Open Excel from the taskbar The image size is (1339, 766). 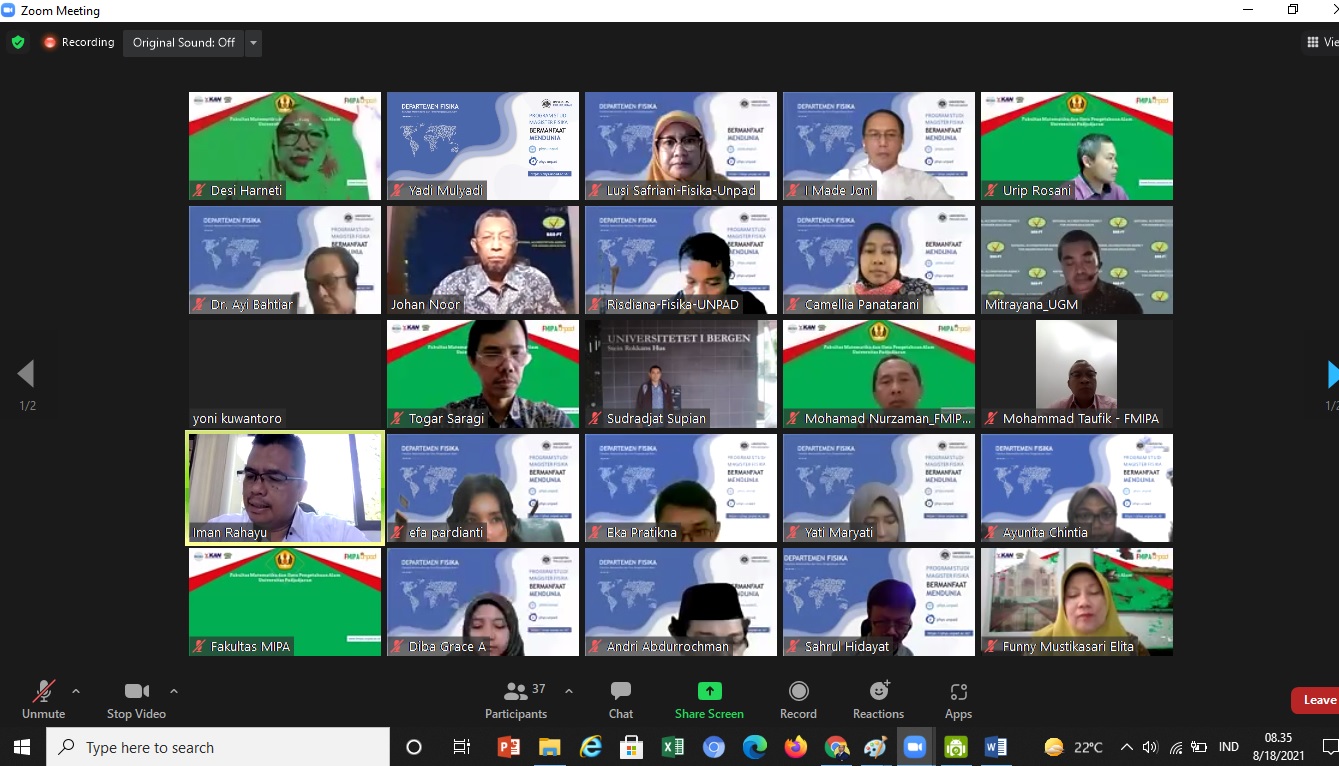672,747
